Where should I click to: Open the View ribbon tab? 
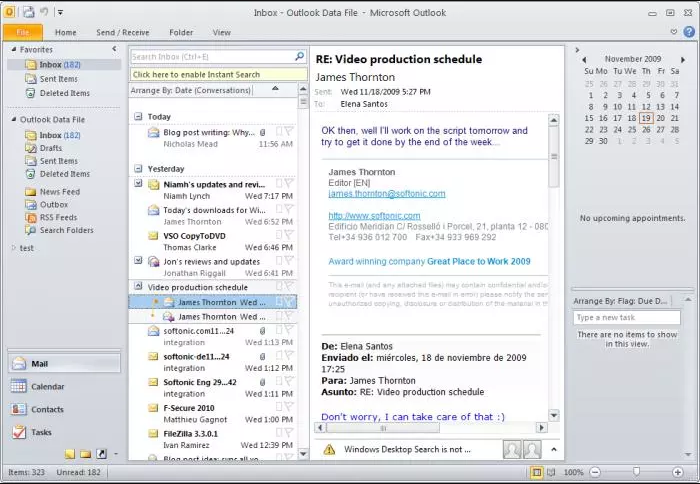(221, 32)
